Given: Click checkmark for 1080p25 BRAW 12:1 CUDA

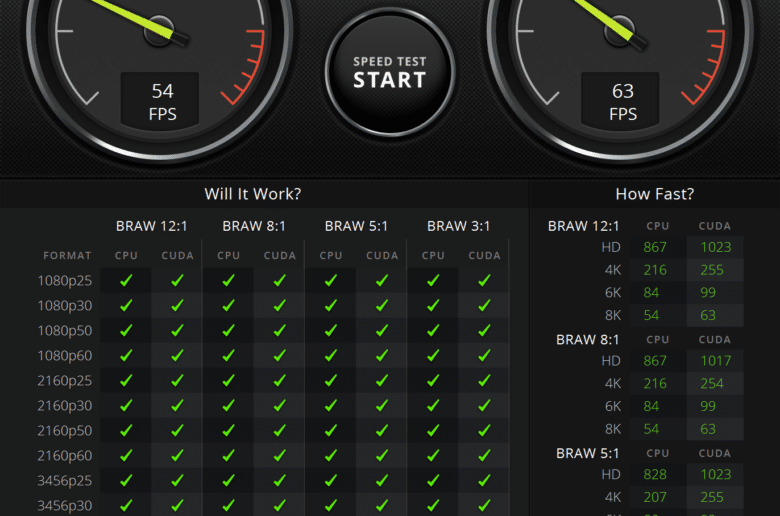Looking at the screenshot, I should click(178, 281).
